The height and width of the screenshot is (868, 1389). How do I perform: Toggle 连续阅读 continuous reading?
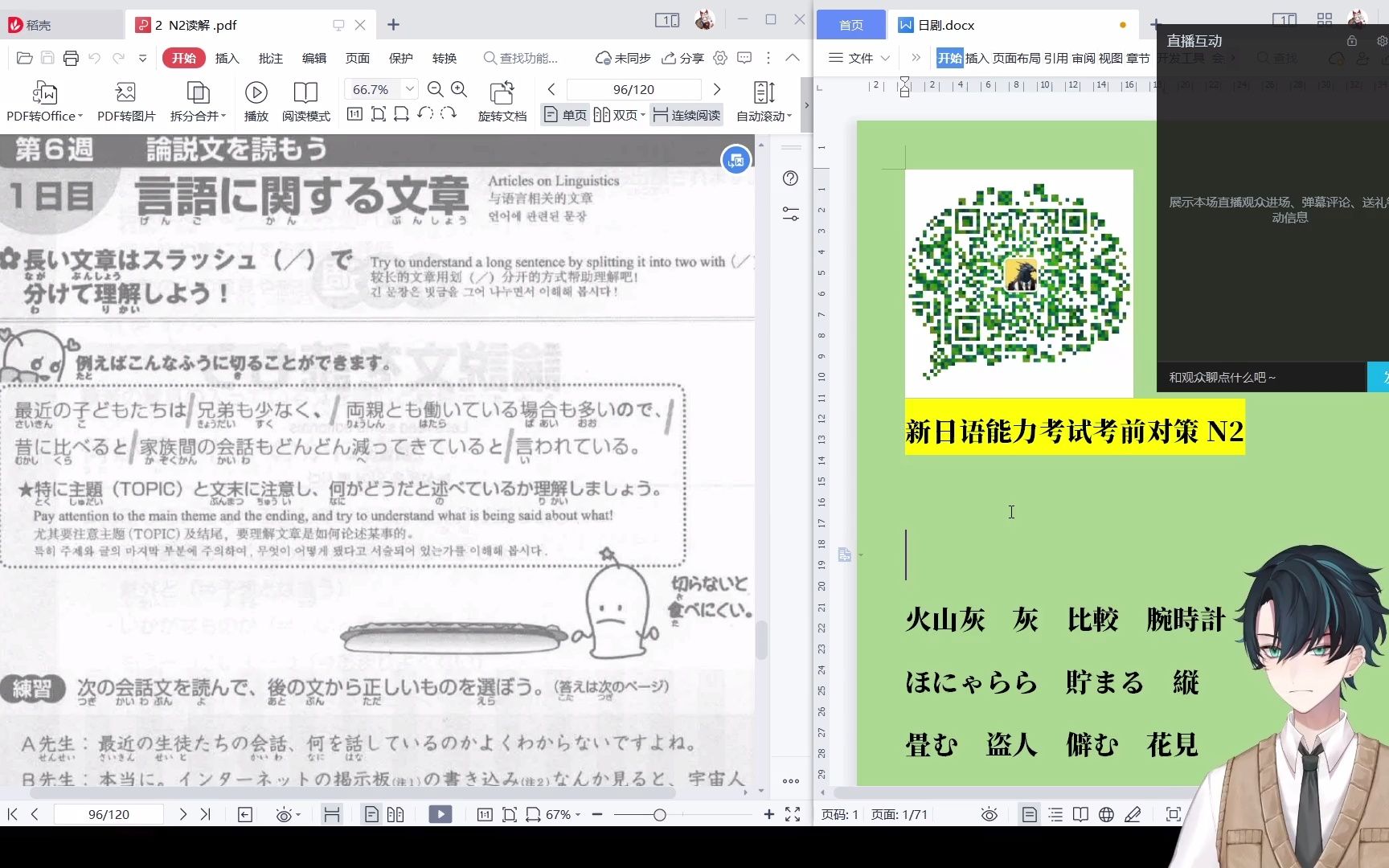click(x=686, y=115)
